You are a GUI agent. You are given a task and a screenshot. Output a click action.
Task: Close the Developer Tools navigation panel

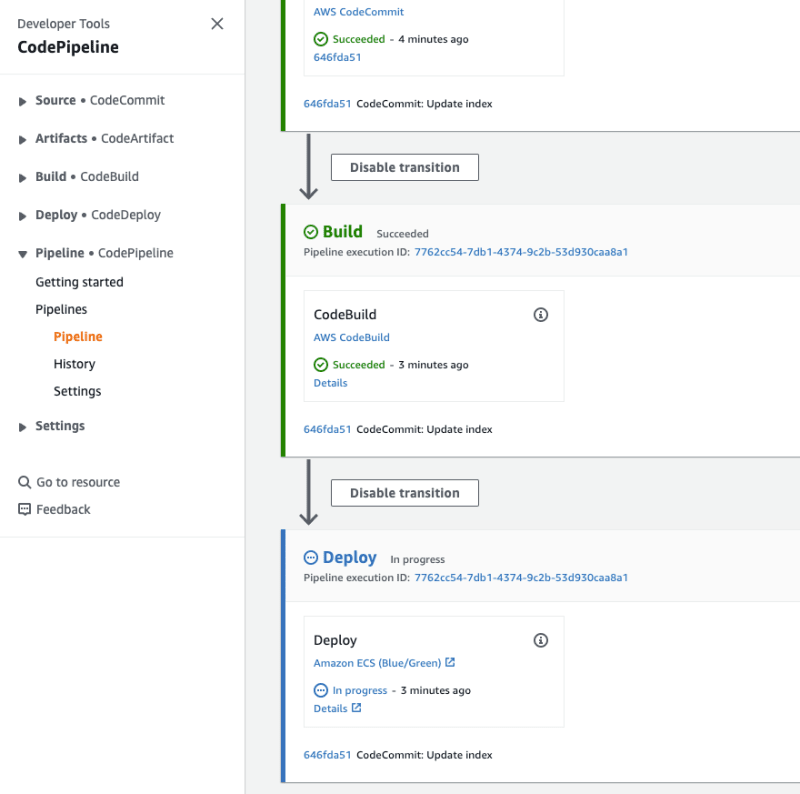(217, 24)
